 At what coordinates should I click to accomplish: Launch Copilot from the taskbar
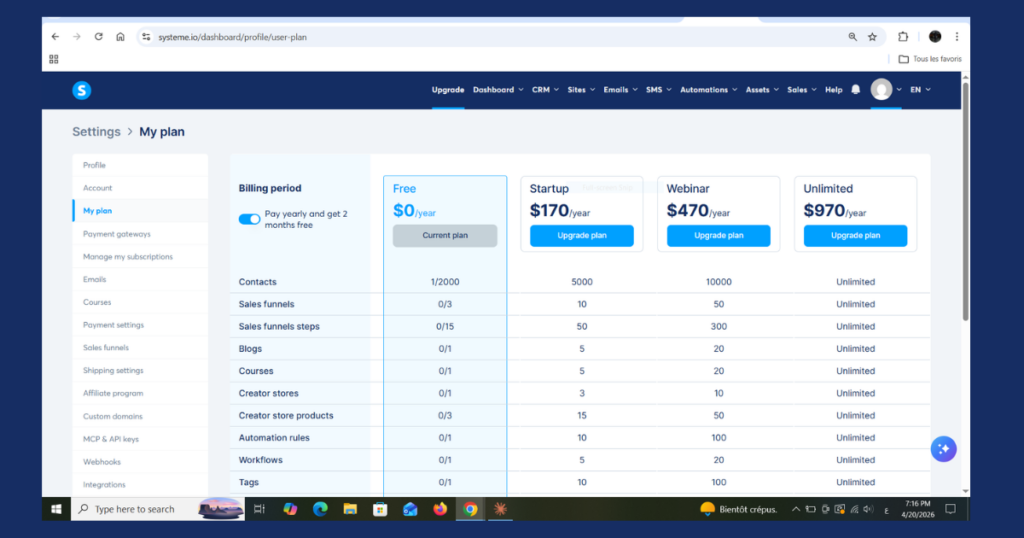(290, 509)
